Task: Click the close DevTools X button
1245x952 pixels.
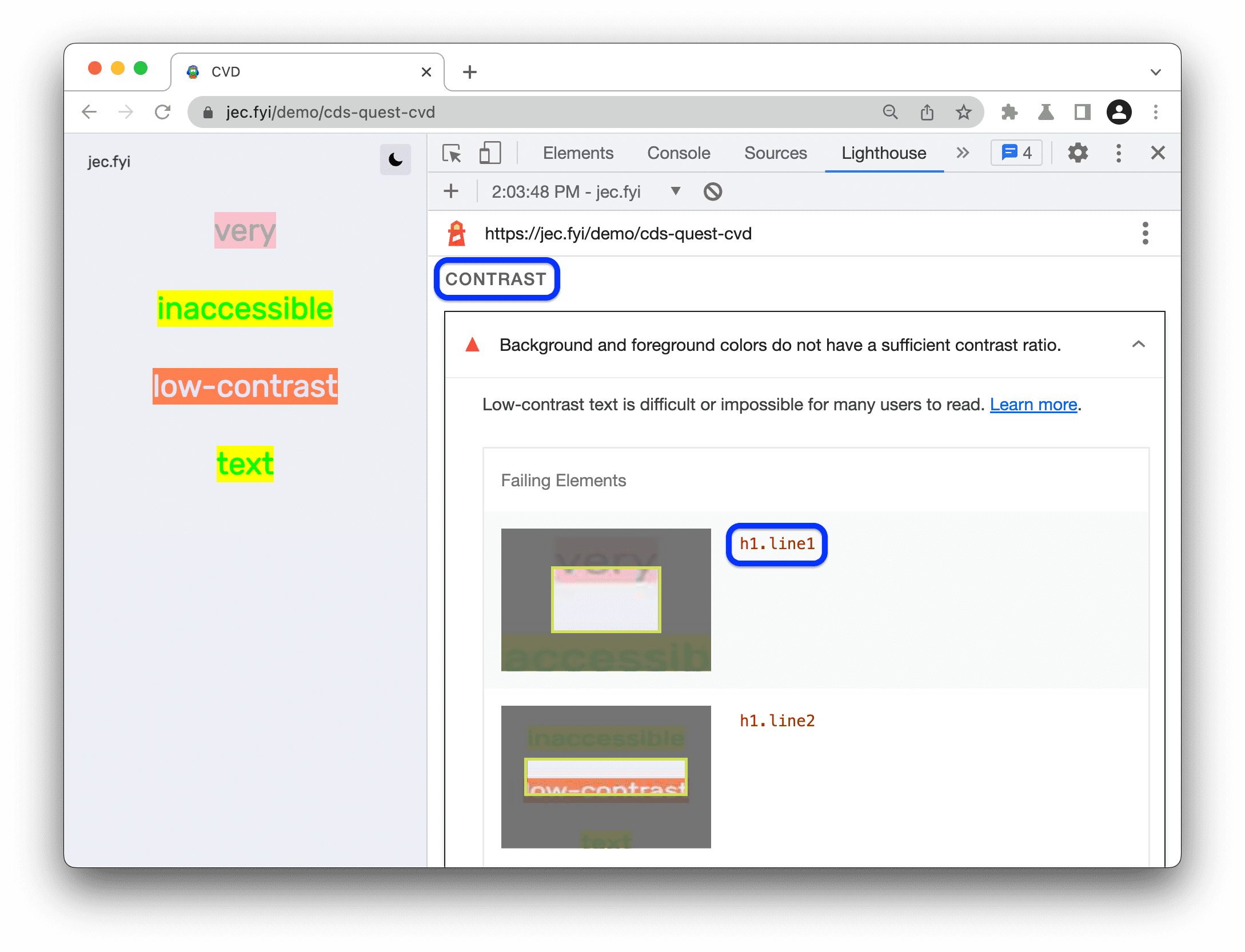Action: [1158, 153]
